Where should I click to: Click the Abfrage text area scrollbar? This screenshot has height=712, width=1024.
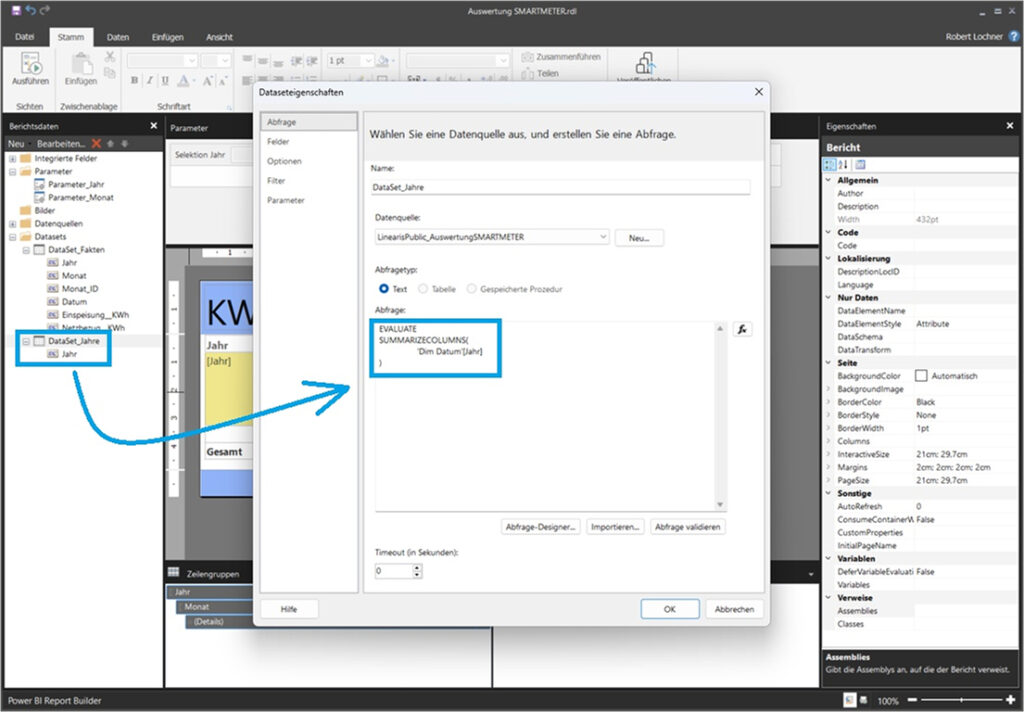click(720, 417)
